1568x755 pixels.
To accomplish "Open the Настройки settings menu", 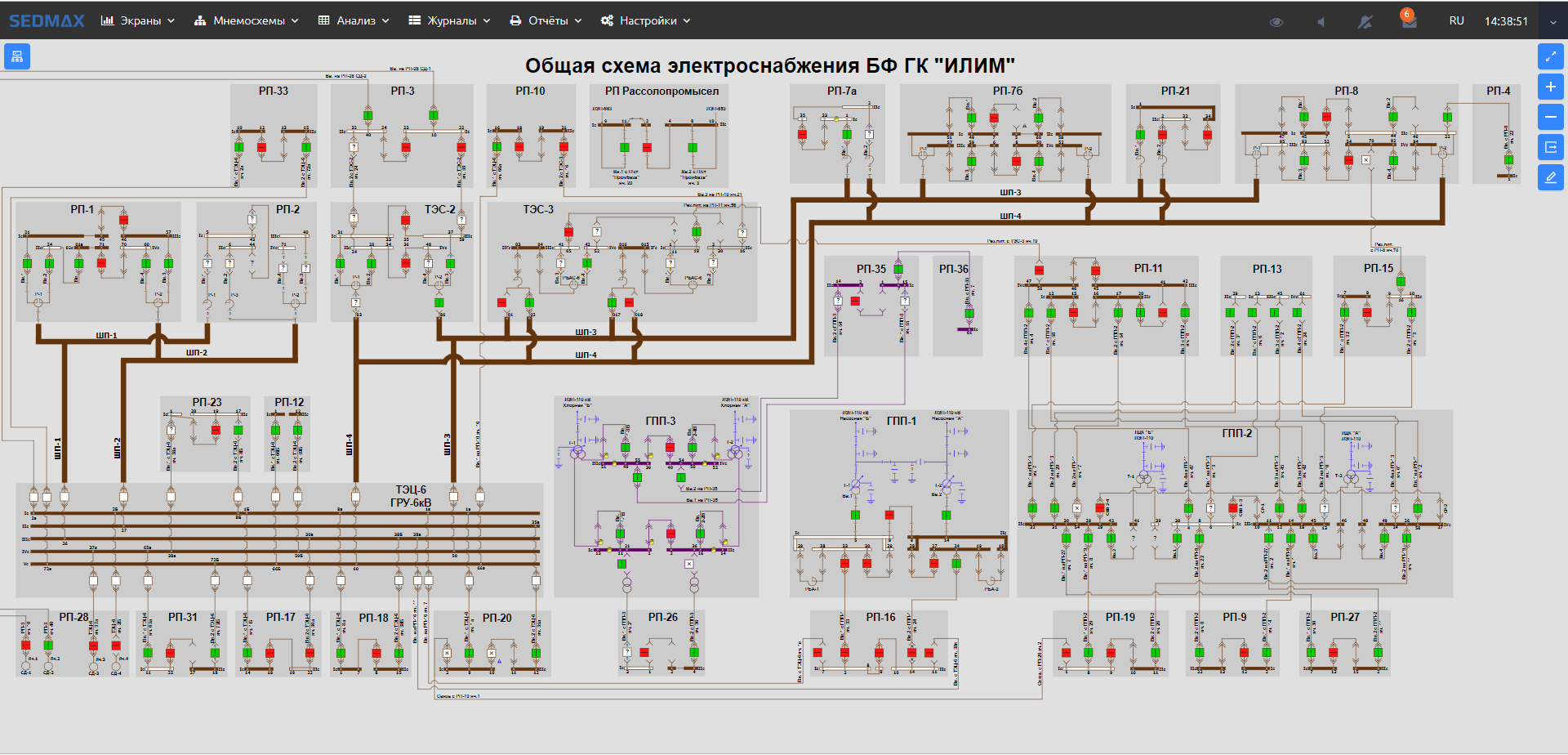I will pyautogui.click(x=646, y=20).
